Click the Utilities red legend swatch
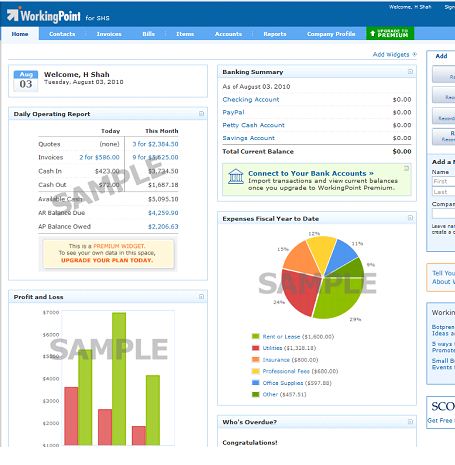Screen dimensions: 455x465 (255, 348)
